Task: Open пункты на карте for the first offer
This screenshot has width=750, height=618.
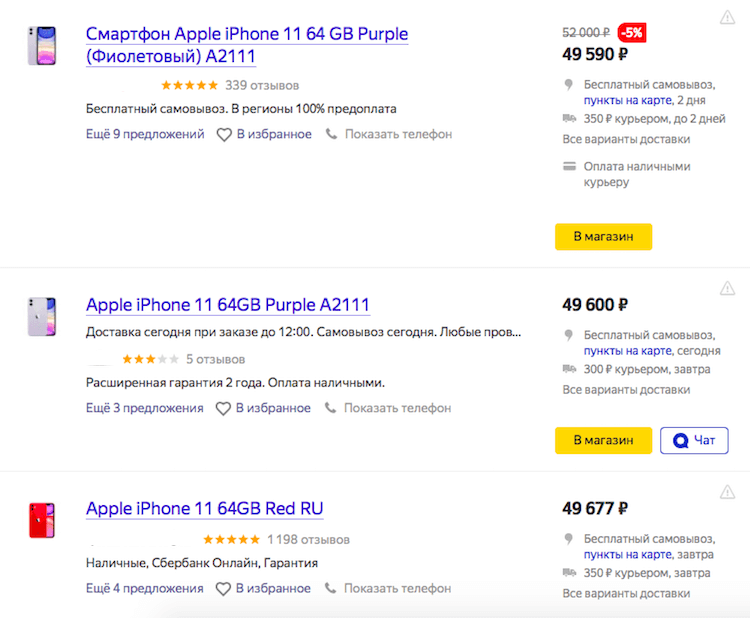Action: pyautogui.click(x=628, y=100)
